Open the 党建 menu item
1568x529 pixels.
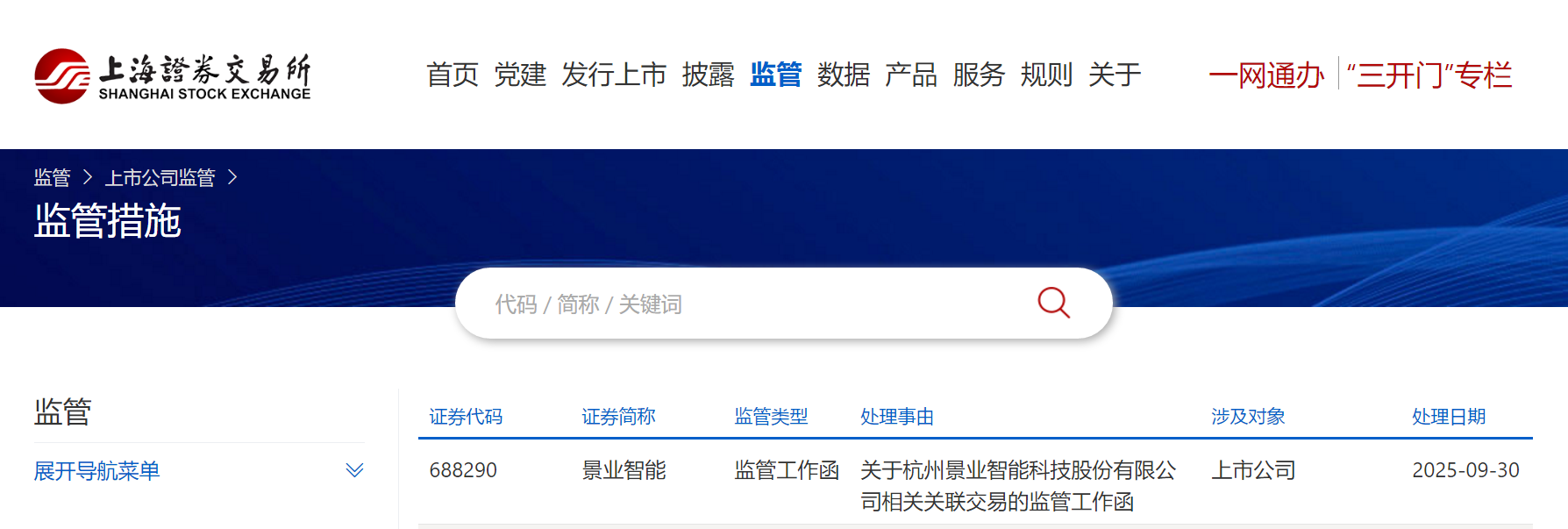[520, 75]
